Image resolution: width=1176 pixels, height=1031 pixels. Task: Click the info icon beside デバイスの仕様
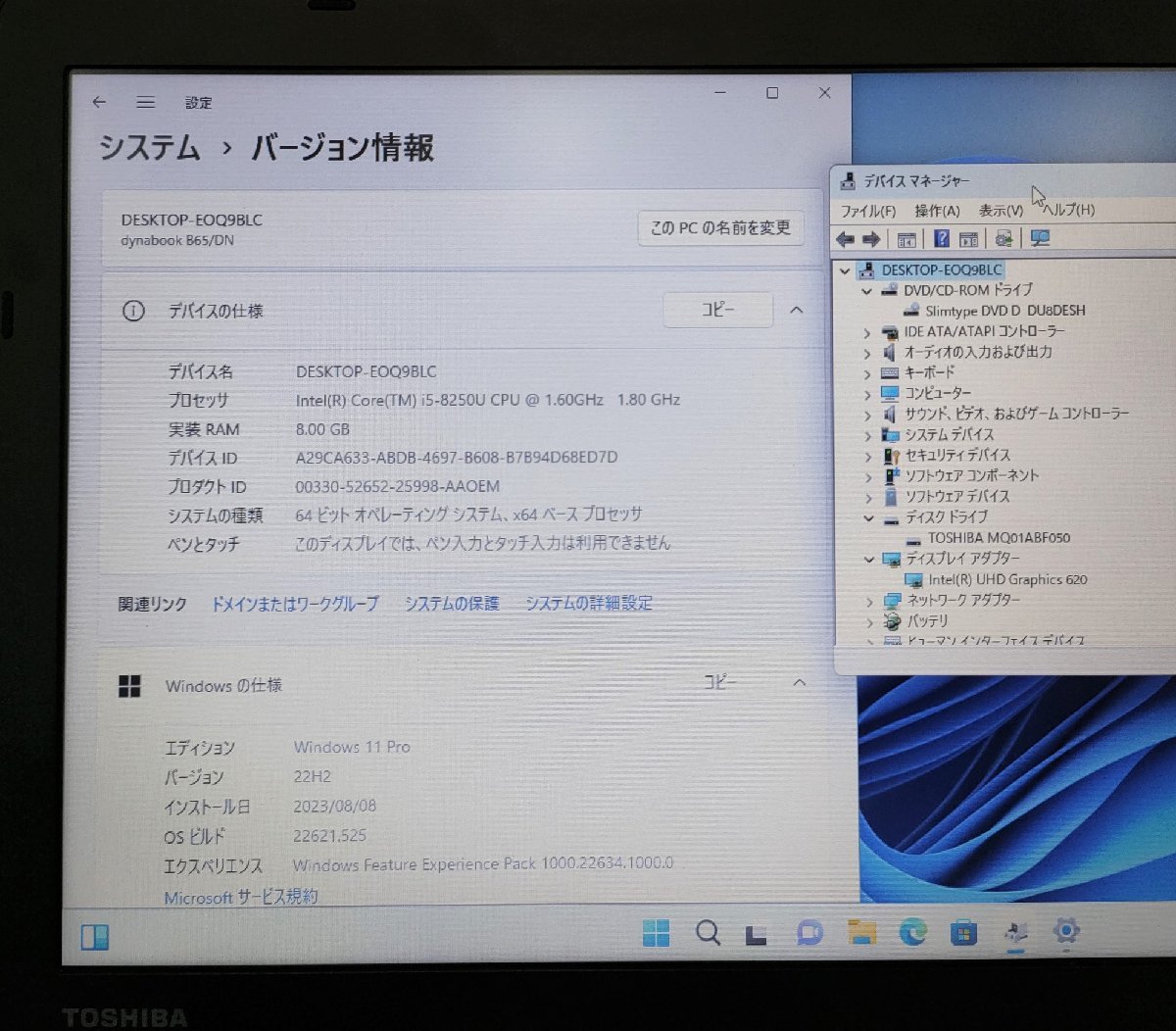click(133, 312)
